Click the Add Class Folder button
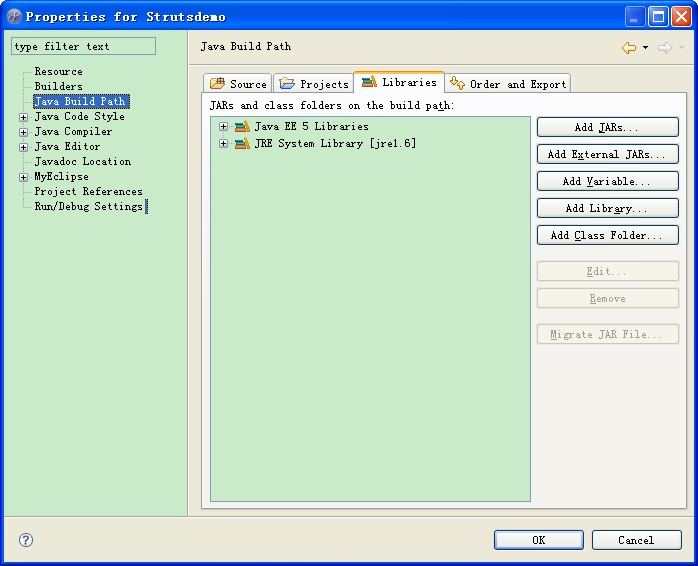Screen dimensions: 698x566 (x=608, y=235)
